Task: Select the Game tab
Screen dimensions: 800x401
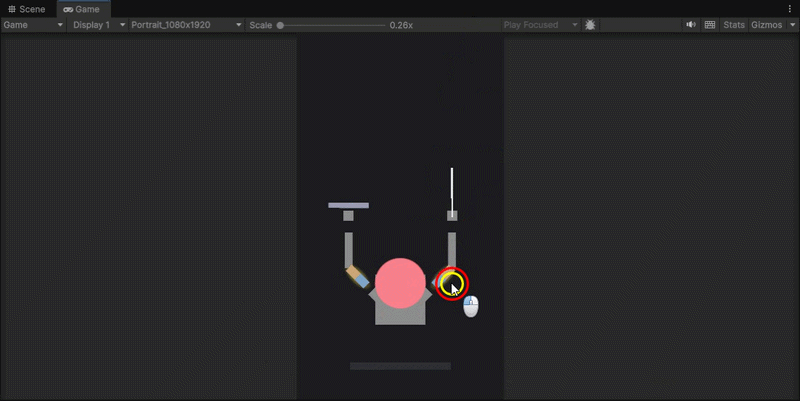Action: pos(82,9)
